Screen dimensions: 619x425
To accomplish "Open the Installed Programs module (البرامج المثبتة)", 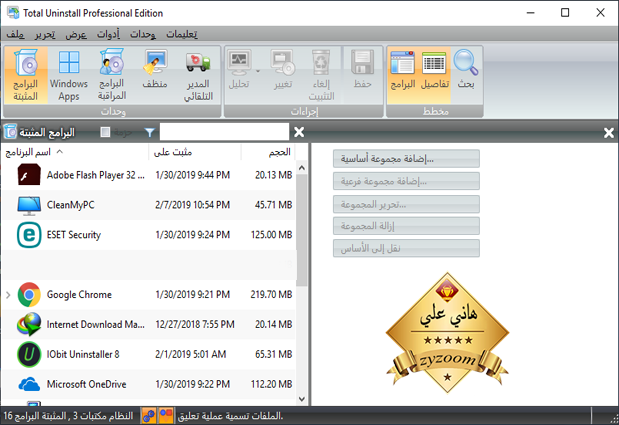I will 26,75.
